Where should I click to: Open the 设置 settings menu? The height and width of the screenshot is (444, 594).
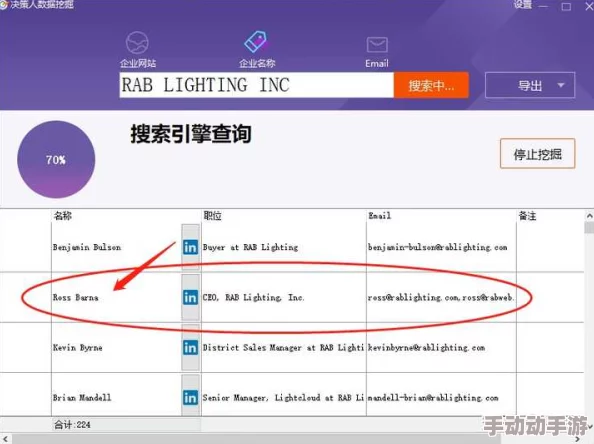[523, 5]
